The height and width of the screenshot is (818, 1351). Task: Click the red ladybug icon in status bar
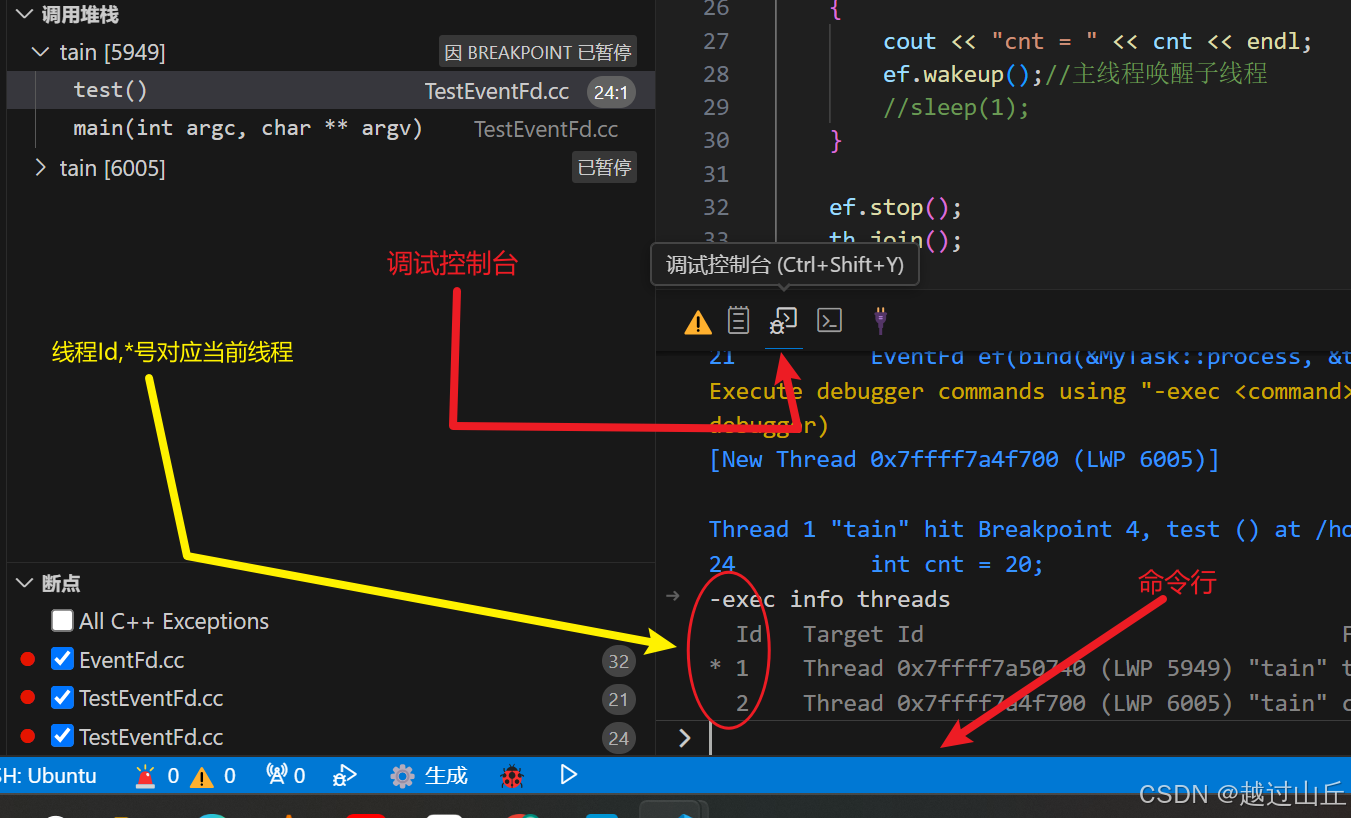512,775
